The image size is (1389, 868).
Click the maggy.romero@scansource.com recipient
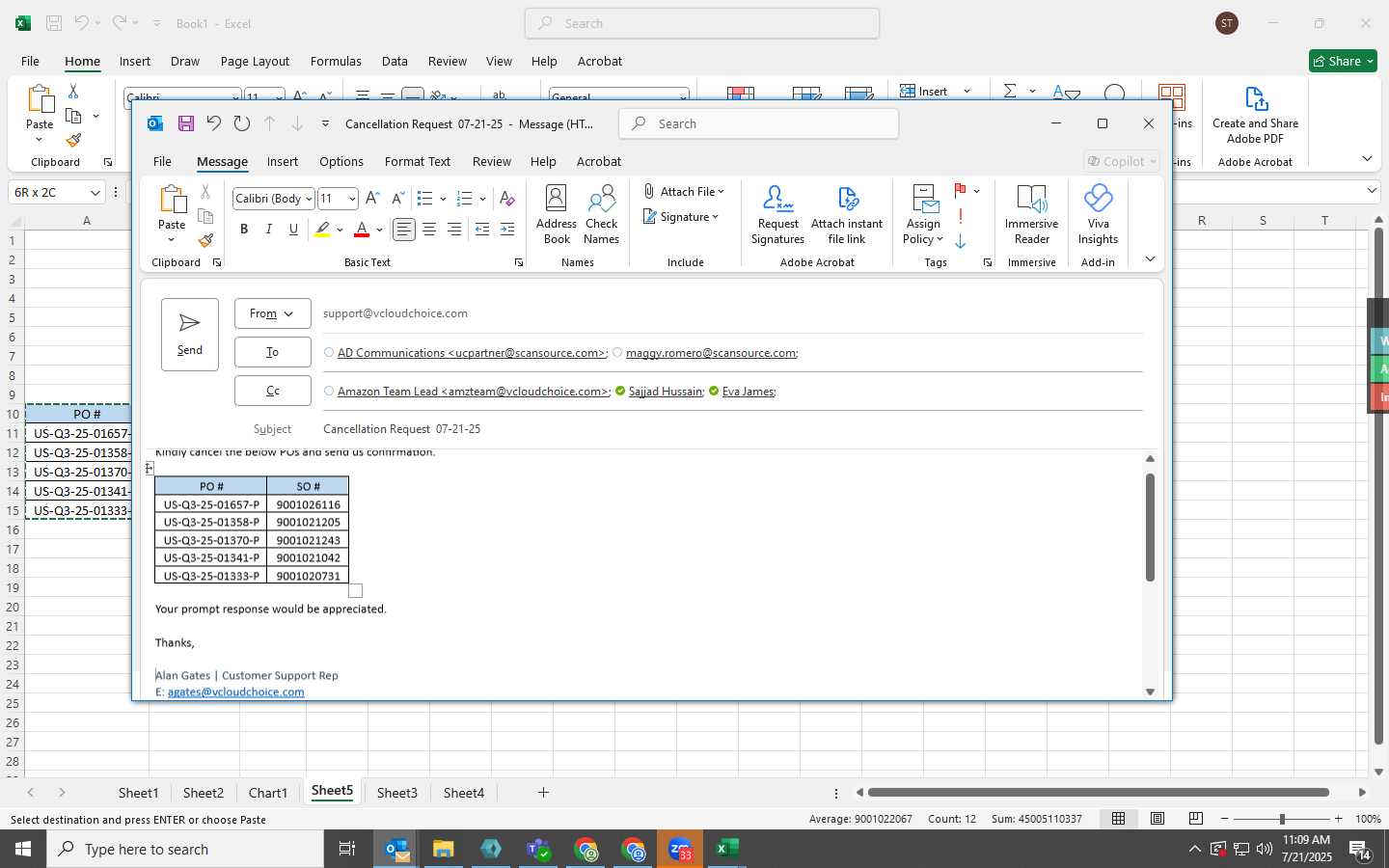(711, 353)
